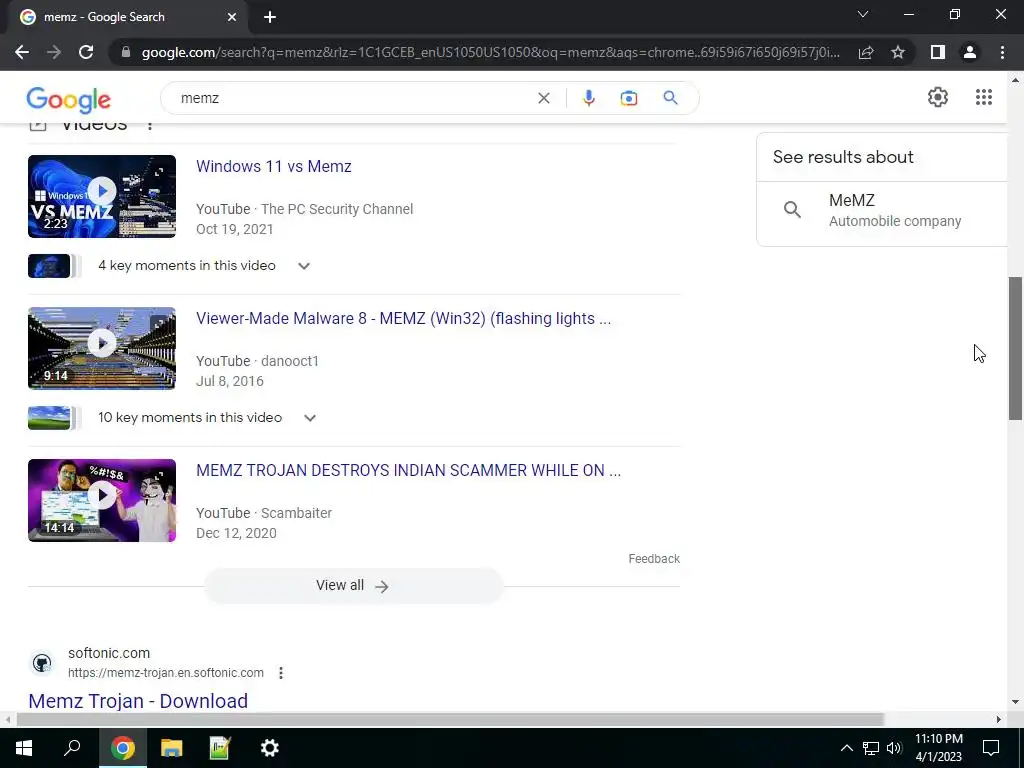Bookmark this page with the star
Image resolution: width=1024 pixels, height=768 pixels.
coord(898,52)
